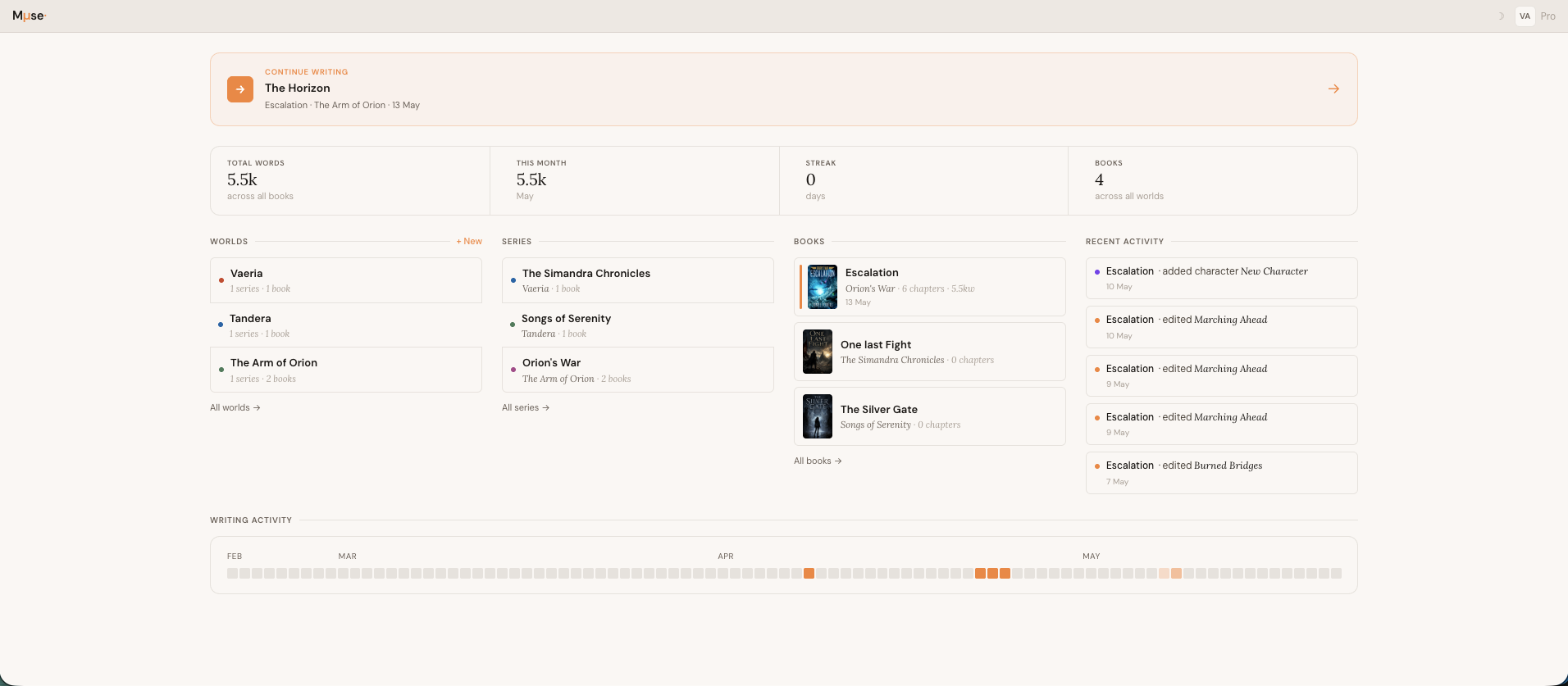
Task: Click the All books link
Action: pos(818,461)
